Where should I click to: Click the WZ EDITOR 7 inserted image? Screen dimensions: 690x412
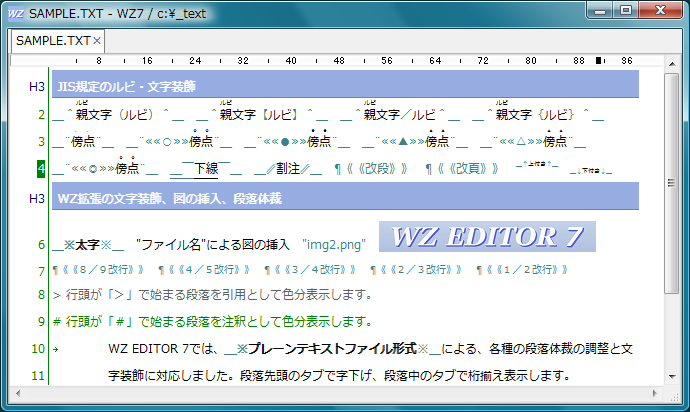(x=487, y=237)
